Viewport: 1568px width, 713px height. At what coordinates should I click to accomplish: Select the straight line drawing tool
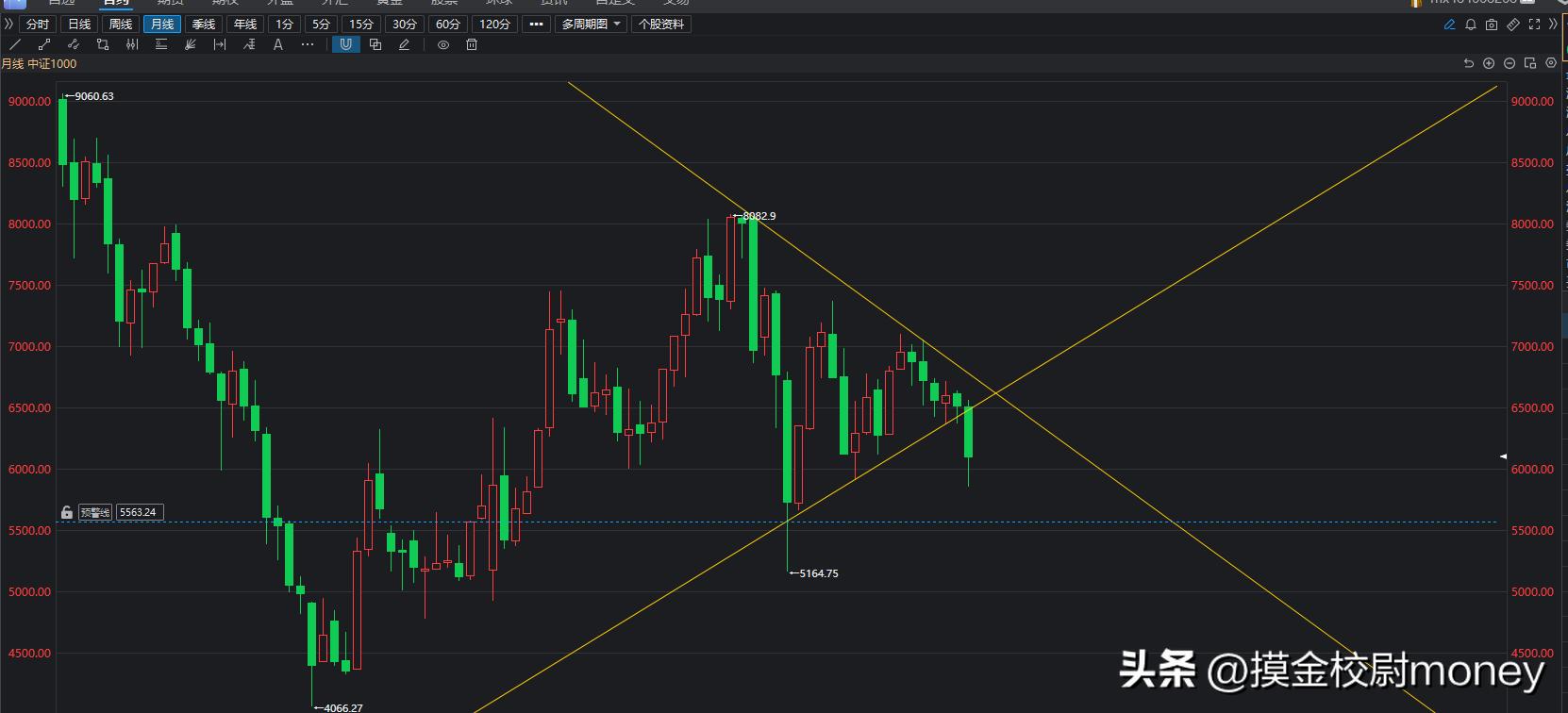(x=15, y=44)
